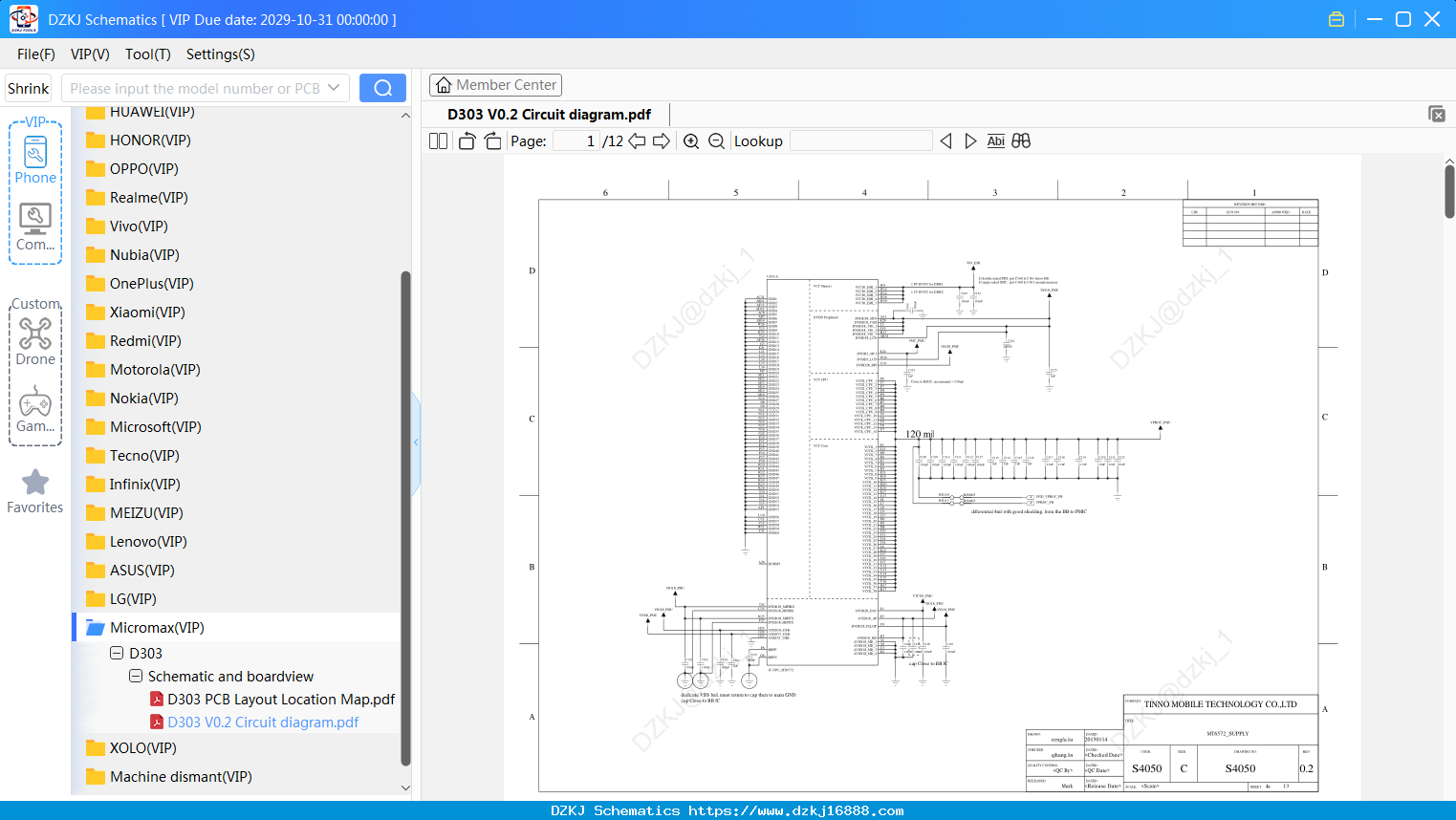This screenshot has height=820, width=1456.
Task: Zoom in on the schematic
Action: (691, 141)
